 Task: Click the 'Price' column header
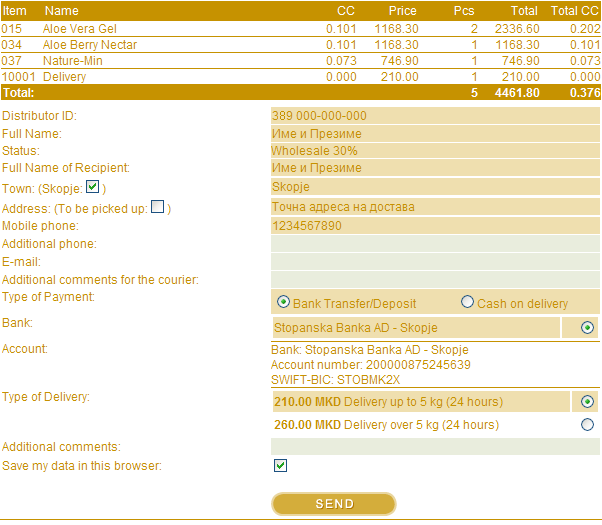[x=402, y=11]
